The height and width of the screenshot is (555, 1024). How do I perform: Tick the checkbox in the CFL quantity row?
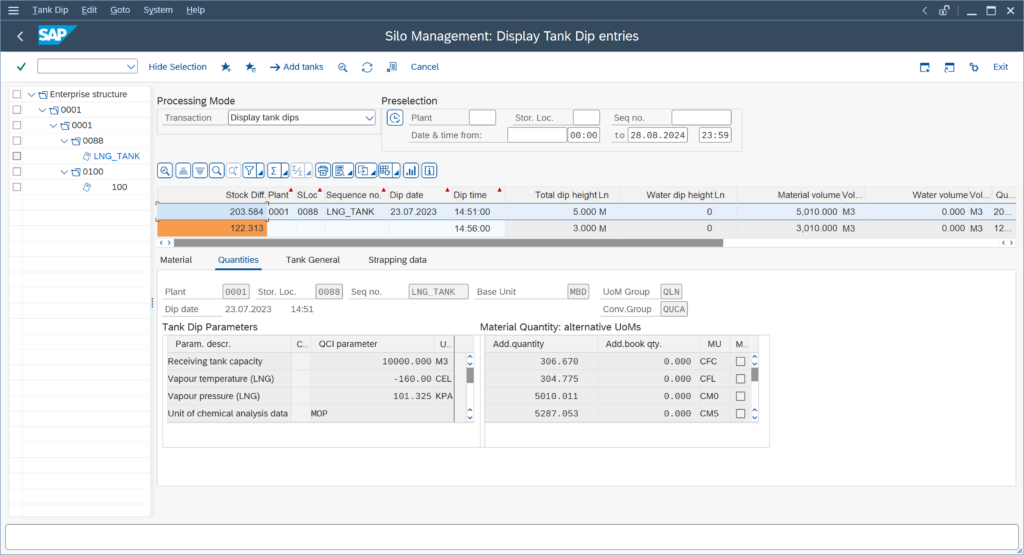click(x=740, y=379)
